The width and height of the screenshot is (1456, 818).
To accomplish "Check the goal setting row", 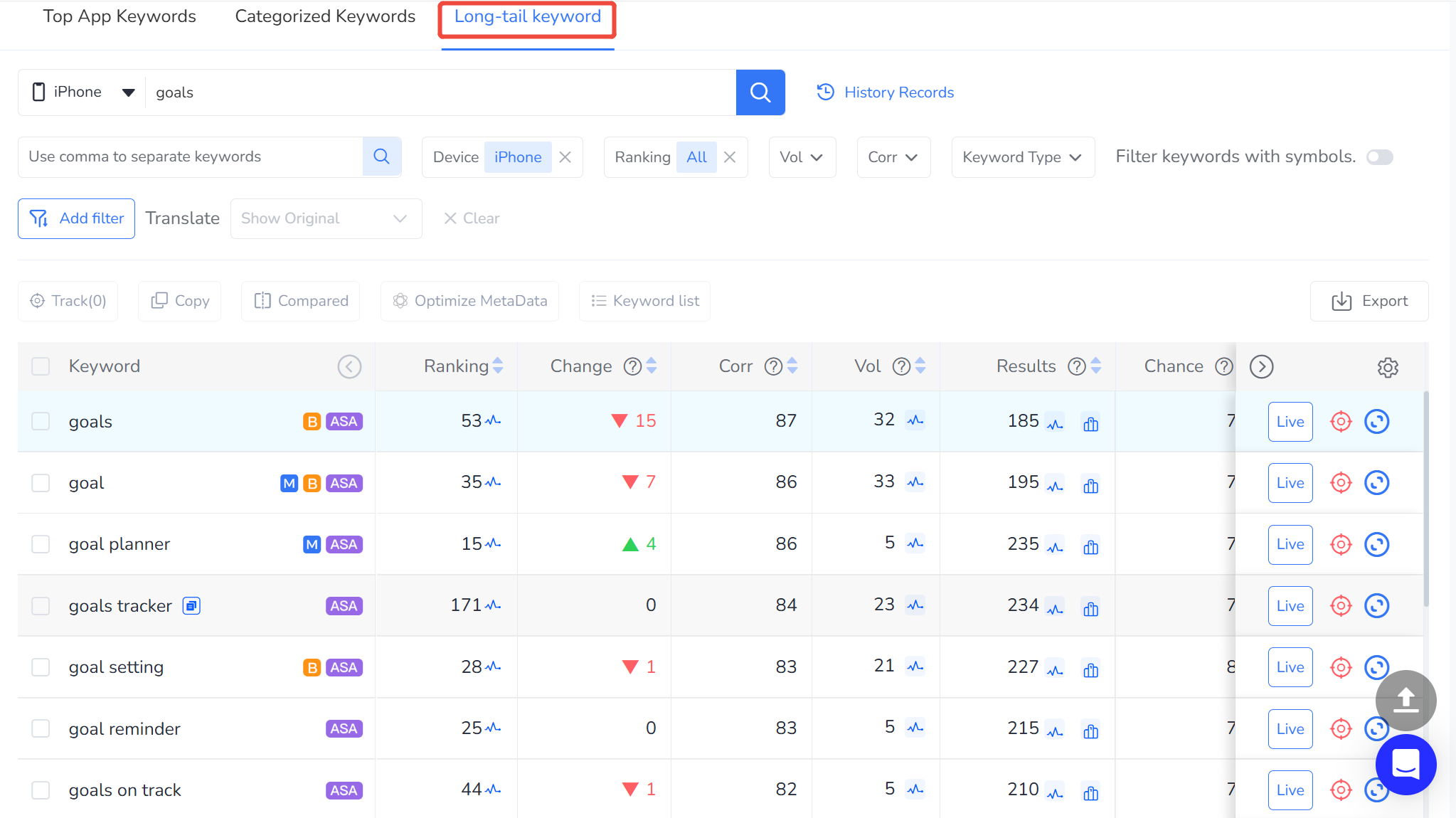I will 41,667.
